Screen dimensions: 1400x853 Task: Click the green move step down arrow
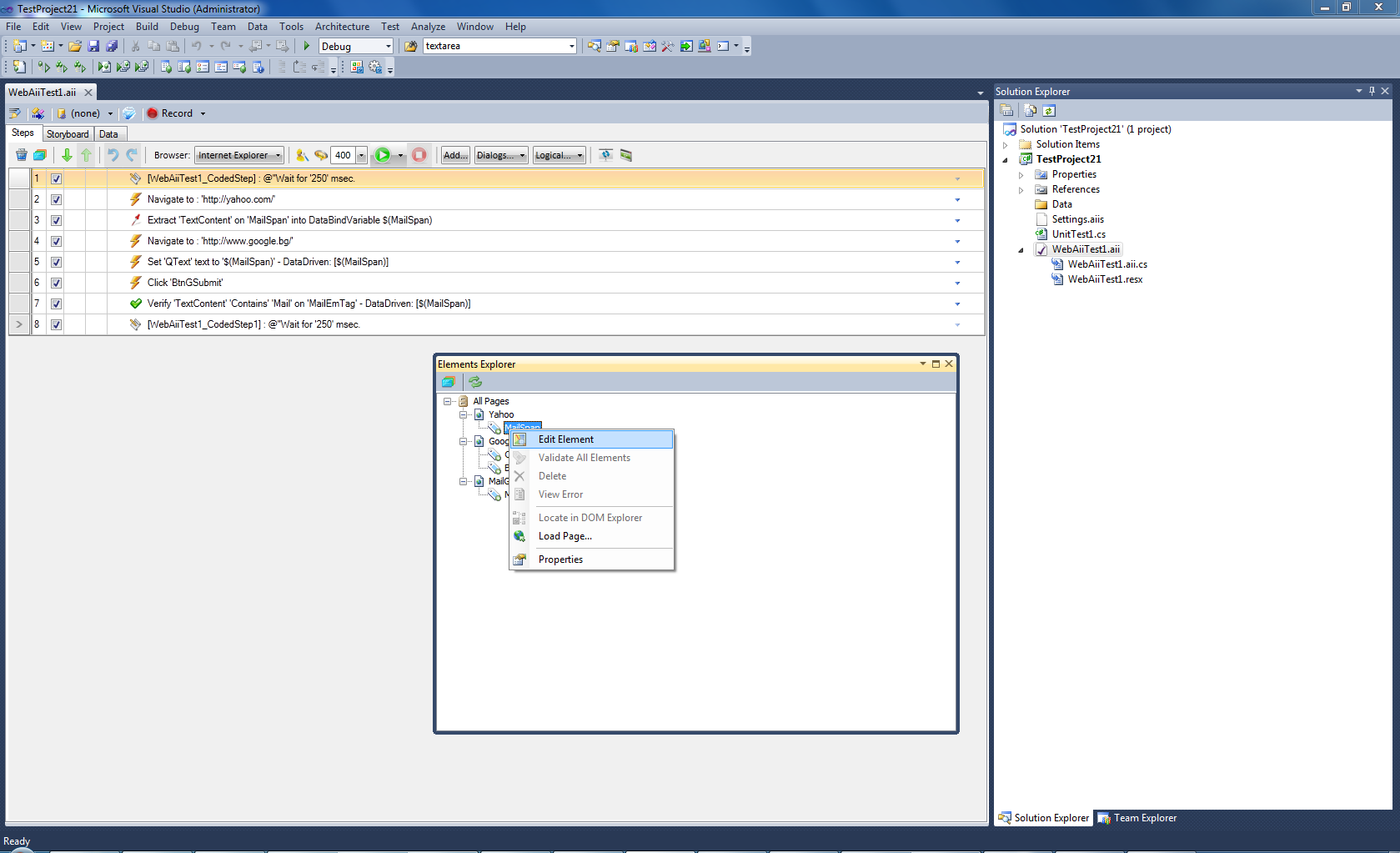(67, 155)
